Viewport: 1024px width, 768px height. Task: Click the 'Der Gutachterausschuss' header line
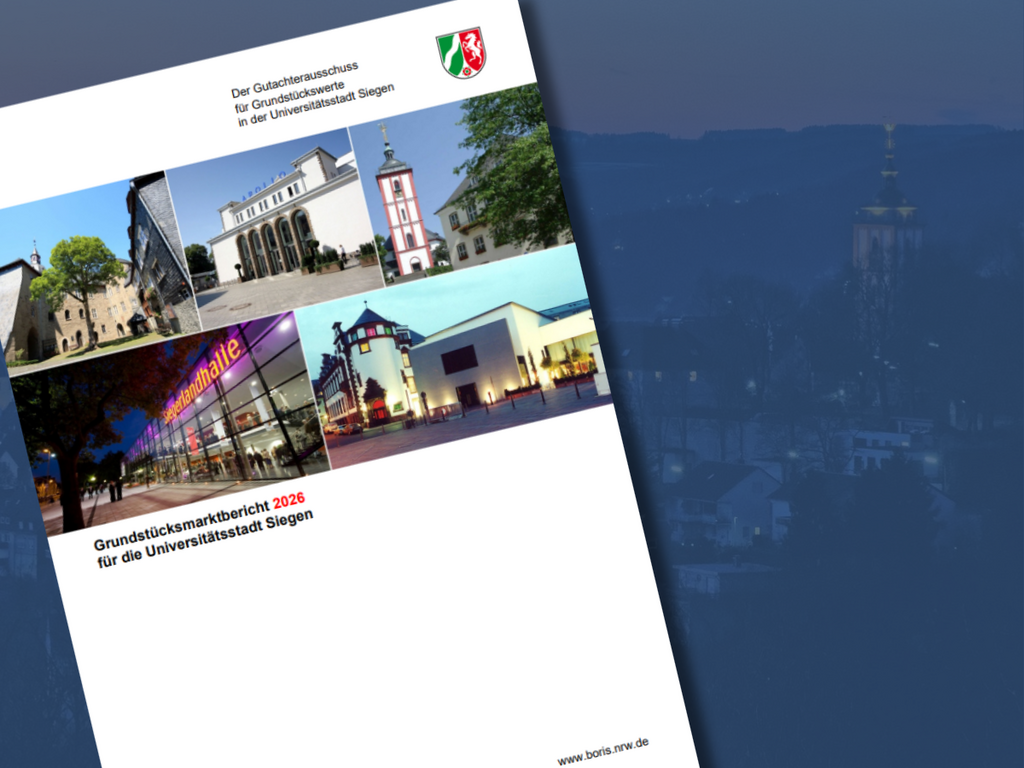point(294,80)
